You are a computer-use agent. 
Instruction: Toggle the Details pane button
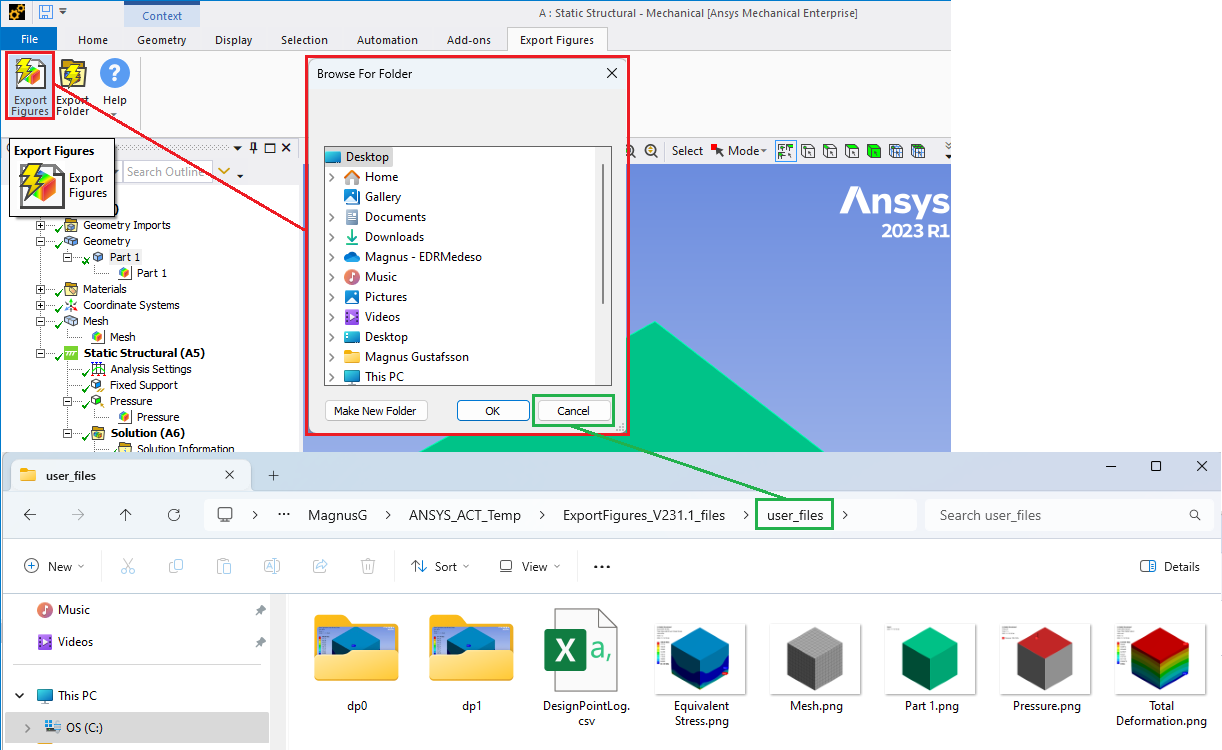click(x=1170, y=566)
